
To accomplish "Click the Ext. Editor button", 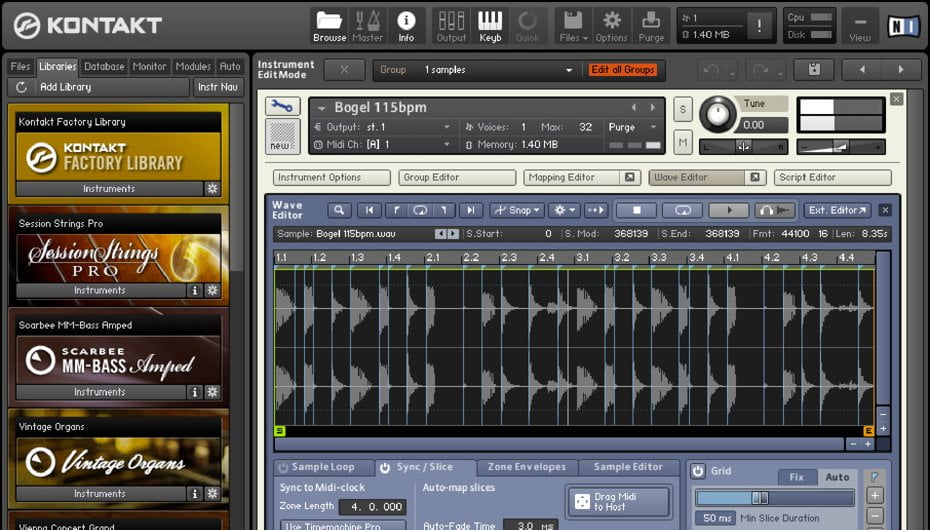I will point(837,210).
